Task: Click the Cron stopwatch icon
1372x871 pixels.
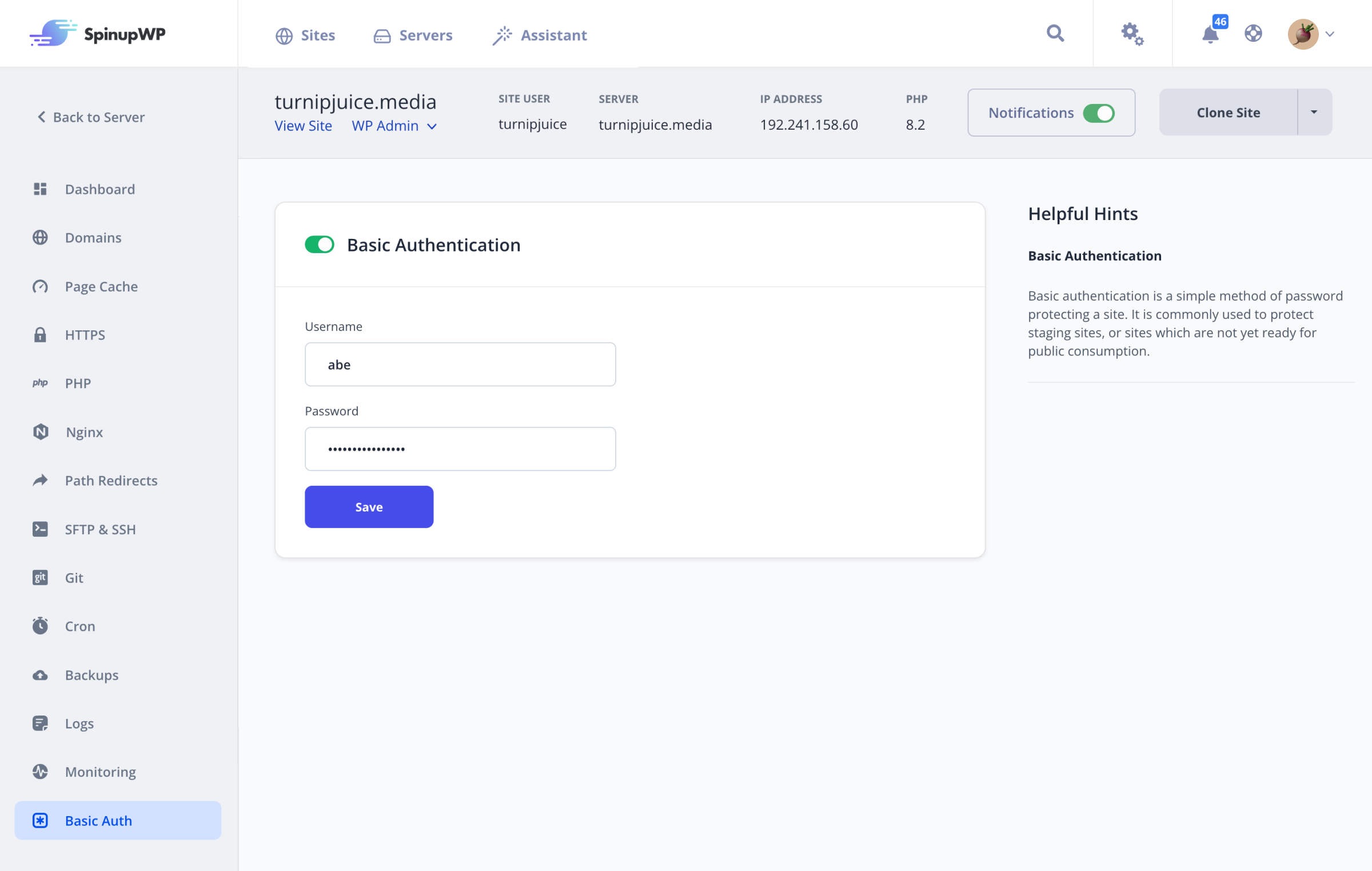Action: 40,626
